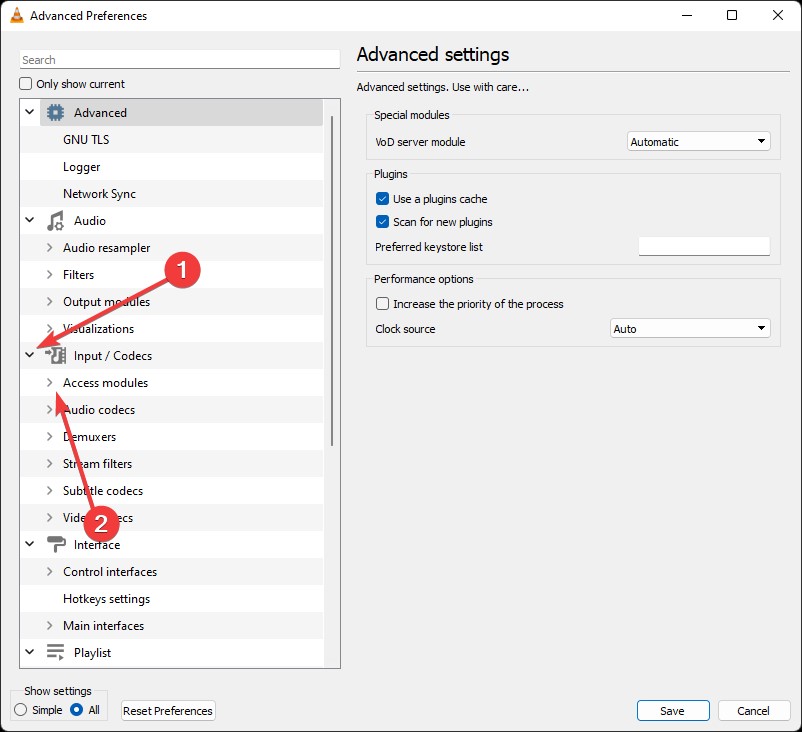
Task: Expand the Stream filters node
Action: tap(50, 463)
